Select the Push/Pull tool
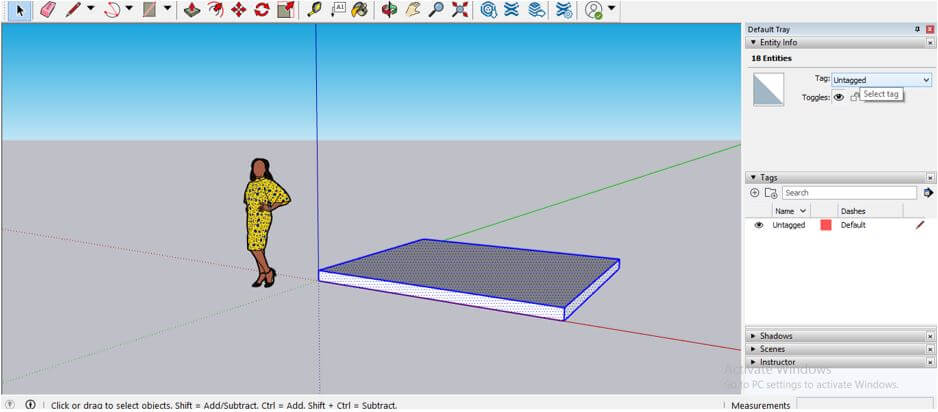Viewport: 938px width, 412px height. [x=192, y=10]
